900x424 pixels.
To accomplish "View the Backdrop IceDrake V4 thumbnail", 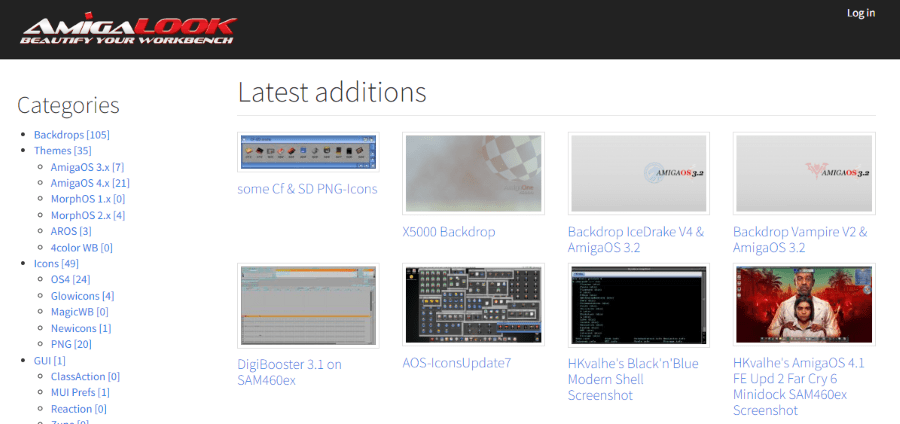I will pos(638,173).
